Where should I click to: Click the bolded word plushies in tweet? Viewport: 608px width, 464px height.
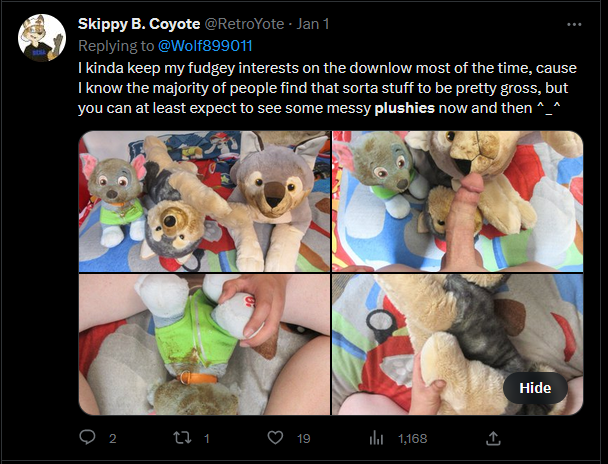pyautogui.click(x=404, y=108)
